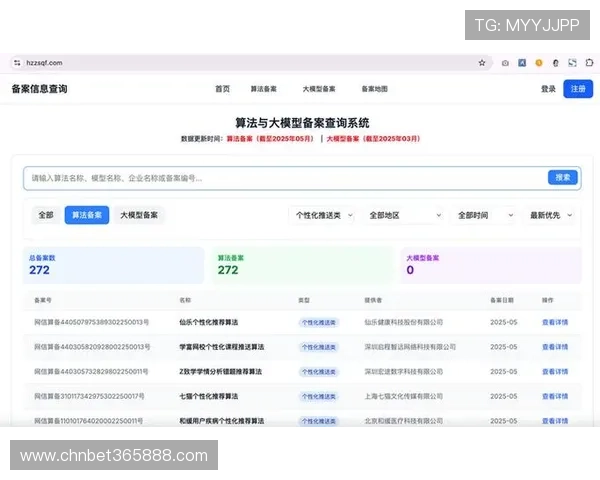Click the green 算法备案 272 stat card
Image resolution: width=600 pixels, height=480 pixels.
tap(302, 265)
